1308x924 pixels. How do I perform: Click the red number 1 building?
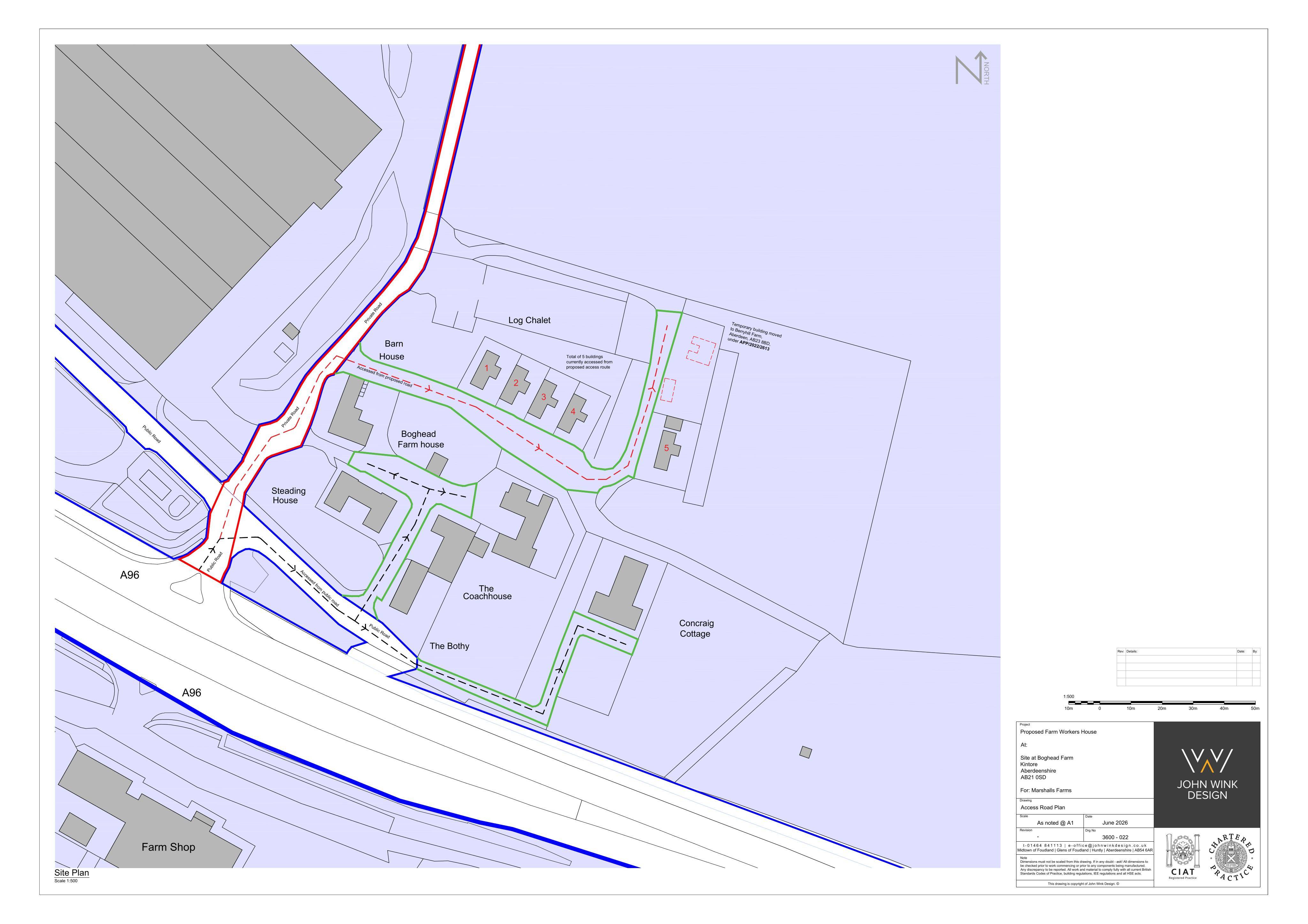[x=485, y=369]
